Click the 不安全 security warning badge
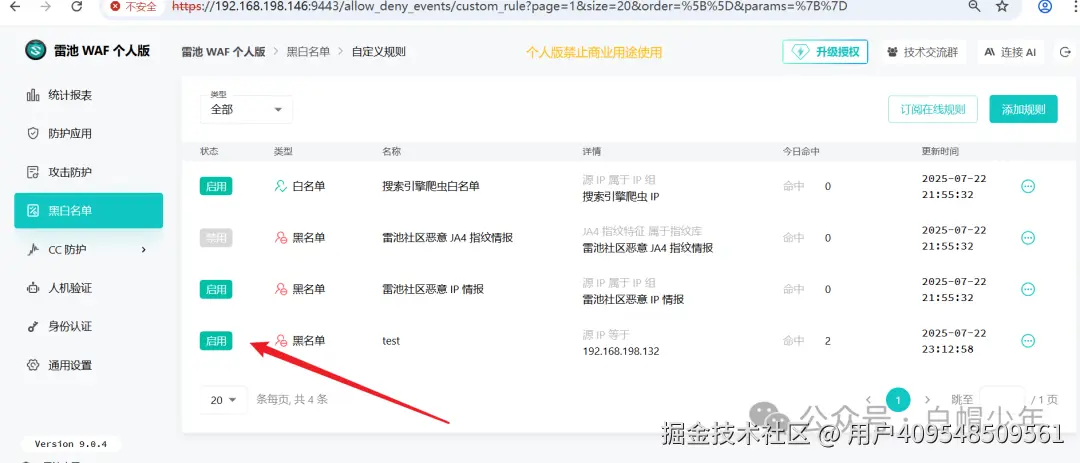Screen dimensions: 1080x463 pos(134,6)
